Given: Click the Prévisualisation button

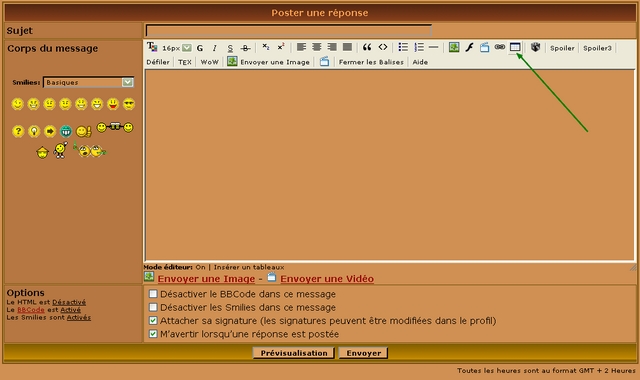Looking at the screenshot, I should 294,353.
